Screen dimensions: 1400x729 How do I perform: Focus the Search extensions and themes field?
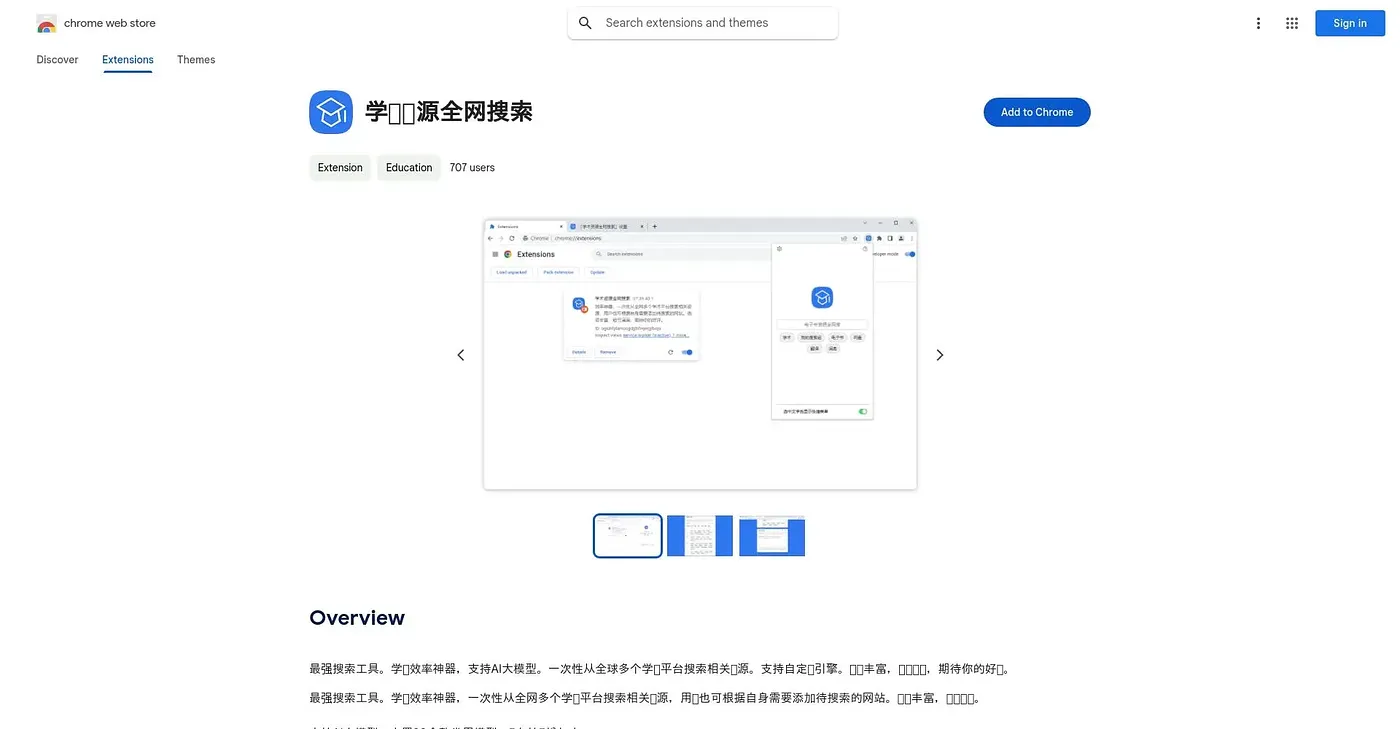[x=703, y=23]
